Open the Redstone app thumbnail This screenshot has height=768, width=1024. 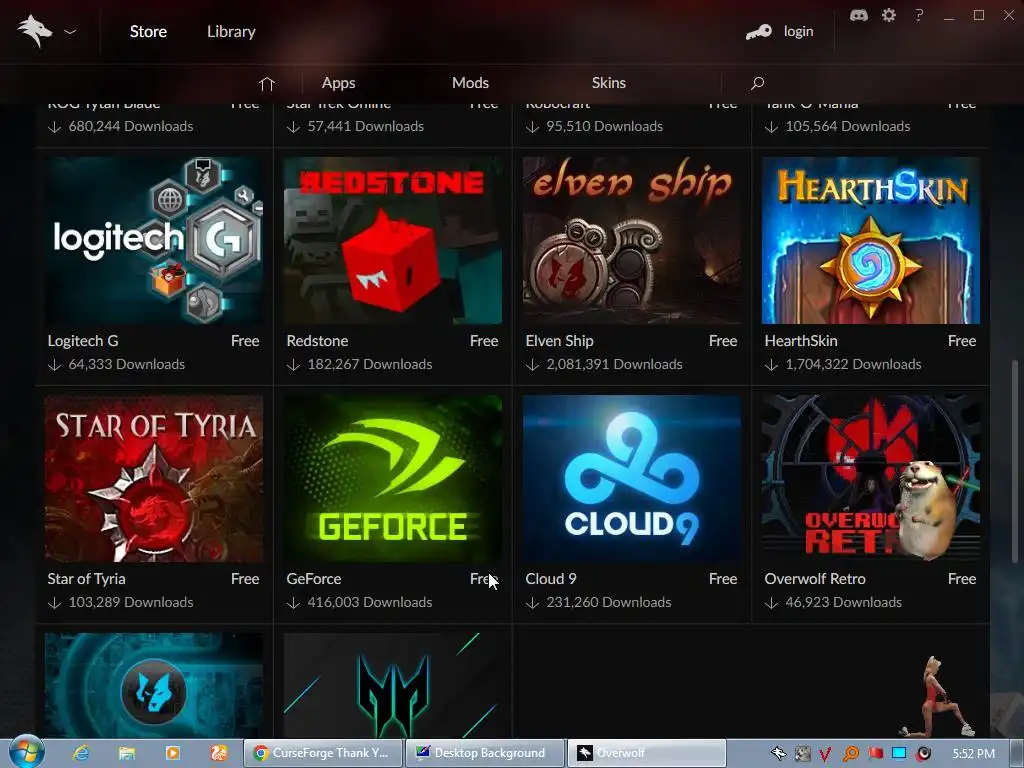point(393,240)
